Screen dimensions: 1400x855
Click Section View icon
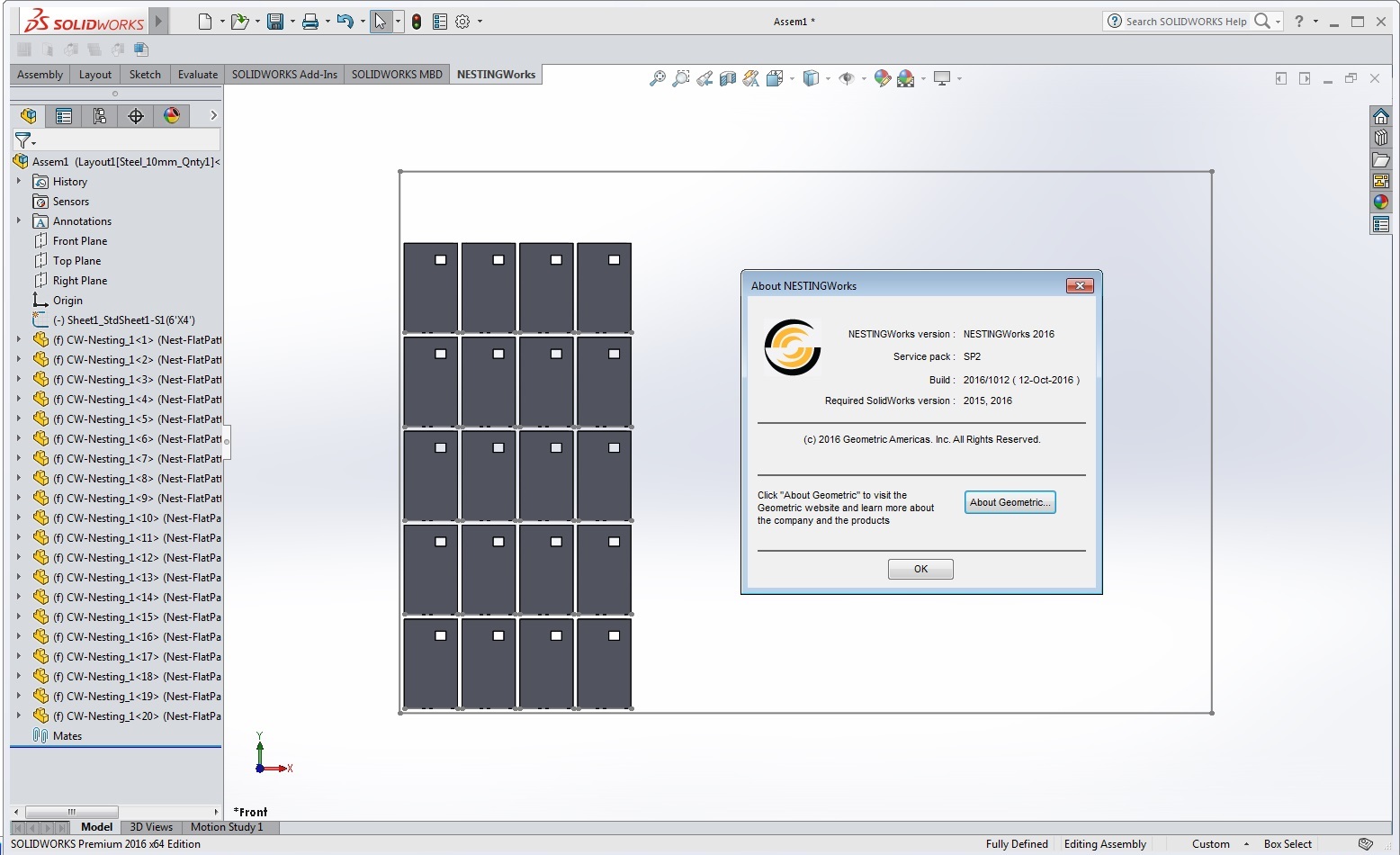click(727, 78)
